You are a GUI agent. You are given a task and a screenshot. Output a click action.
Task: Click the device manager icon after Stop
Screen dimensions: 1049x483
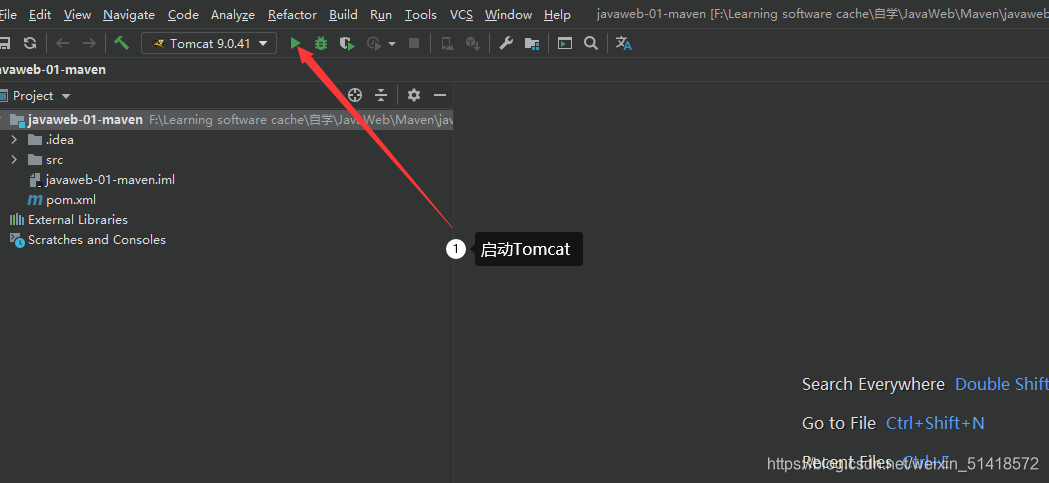click(447, 43)
